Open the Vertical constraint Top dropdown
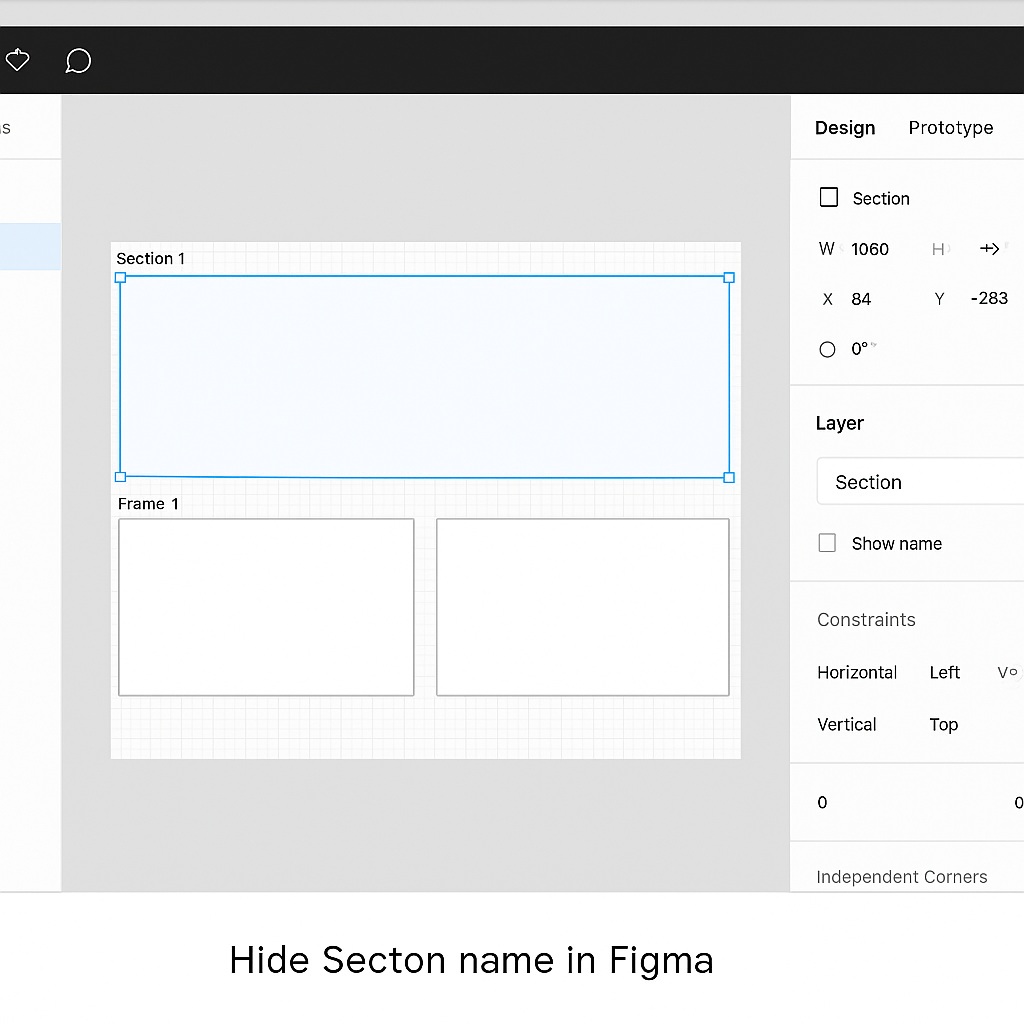Screen dimensions: 1024x1024 (x=943, y=724)
